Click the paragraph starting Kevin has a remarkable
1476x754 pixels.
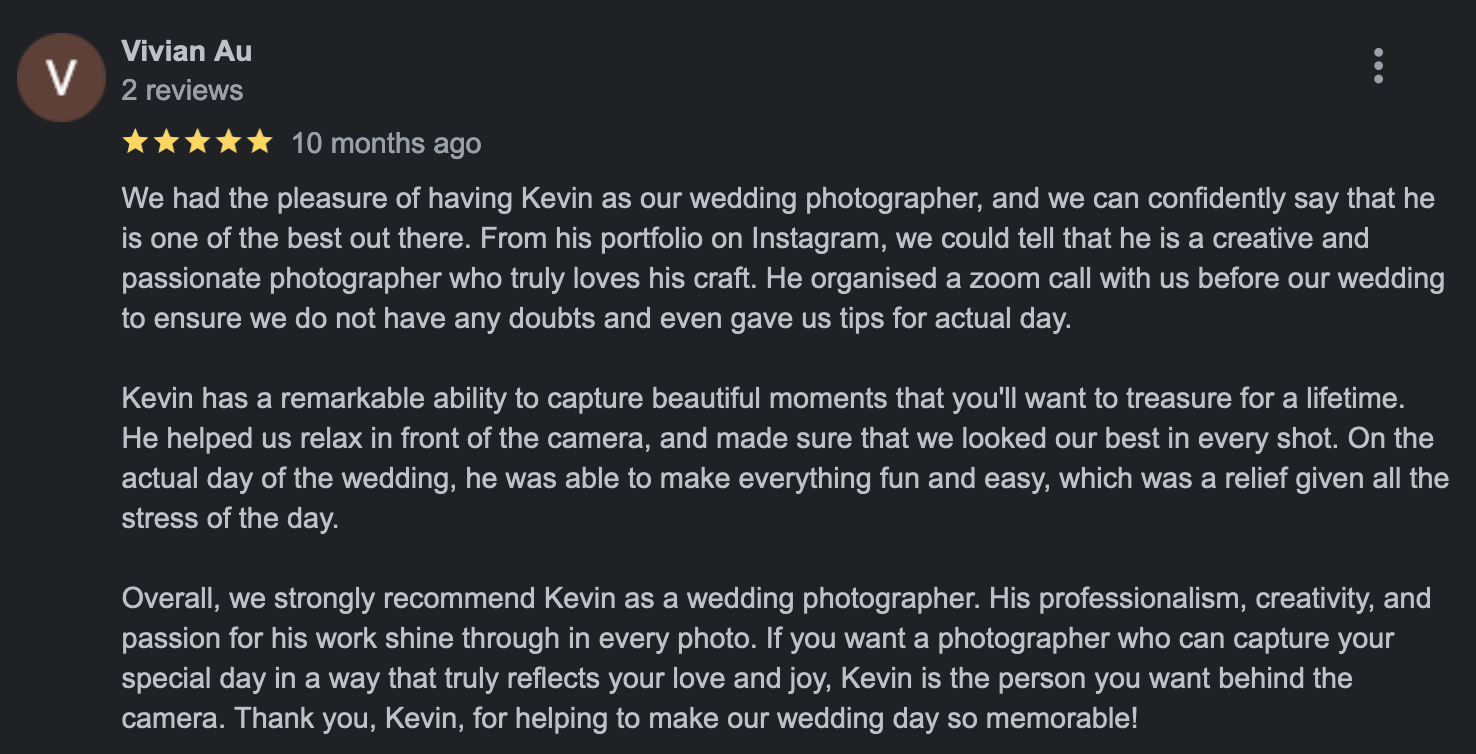pyautogui.click(x=785, y=459)
